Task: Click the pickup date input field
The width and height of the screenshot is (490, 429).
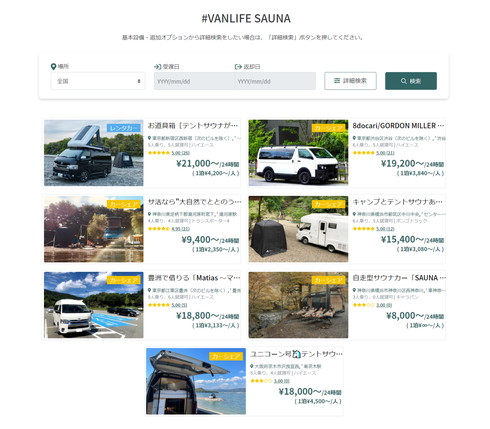Action: pyautogui.click(x=194, y=81)
